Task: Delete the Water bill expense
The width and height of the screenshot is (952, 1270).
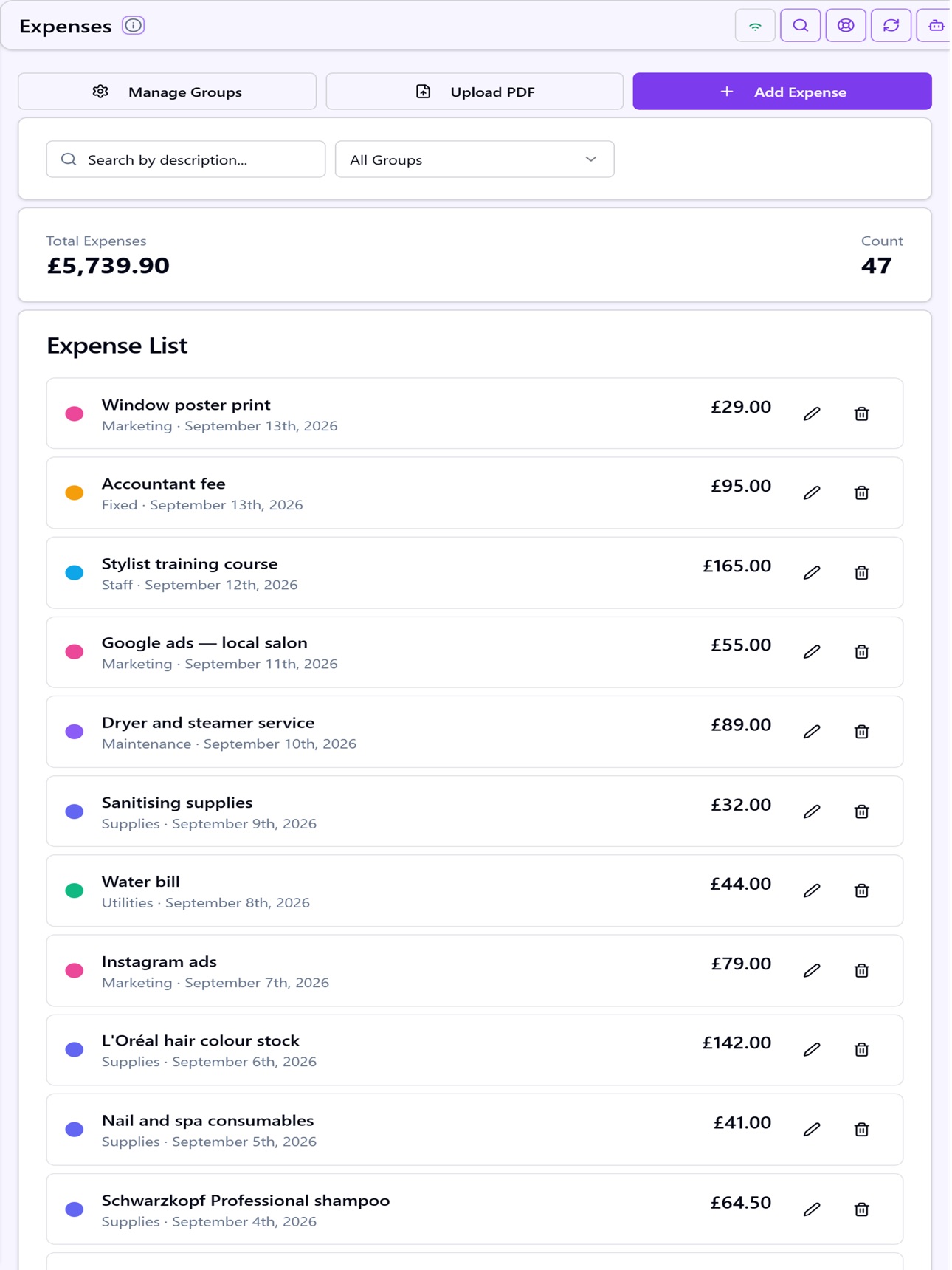Action: click(861, 890)
